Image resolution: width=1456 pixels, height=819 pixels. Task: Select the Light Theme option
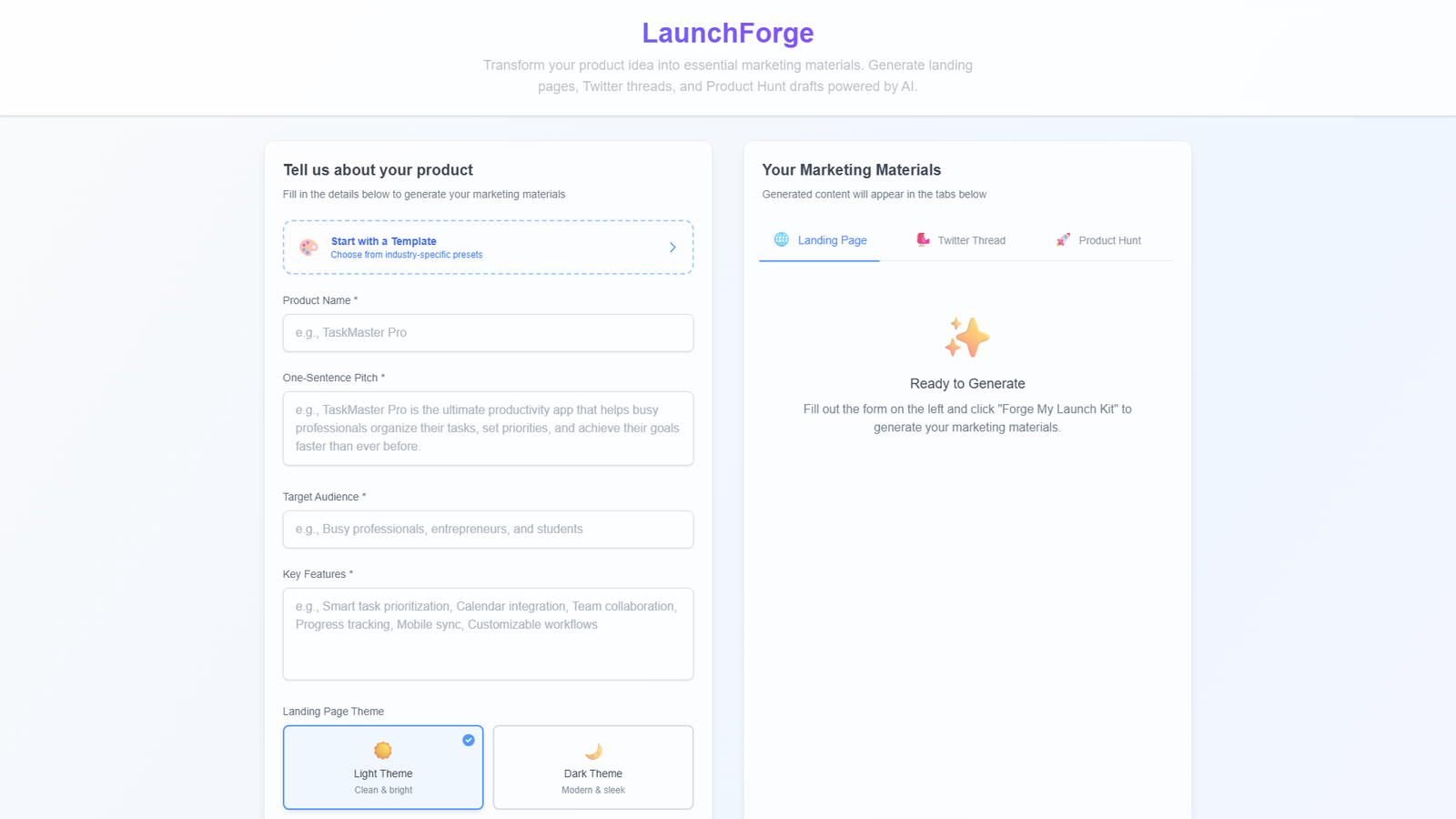click(x=382, y=767)
